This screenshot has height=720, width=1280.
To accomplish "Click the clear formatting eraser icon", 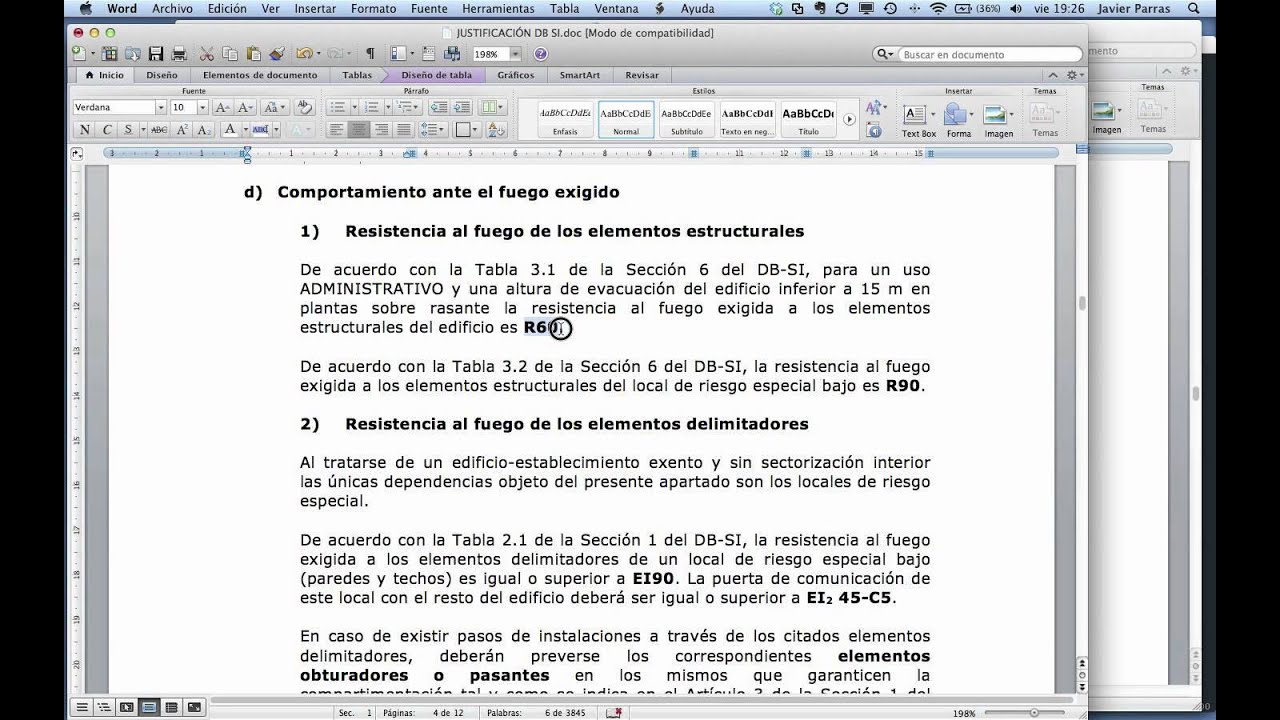I will pos(305,107).
